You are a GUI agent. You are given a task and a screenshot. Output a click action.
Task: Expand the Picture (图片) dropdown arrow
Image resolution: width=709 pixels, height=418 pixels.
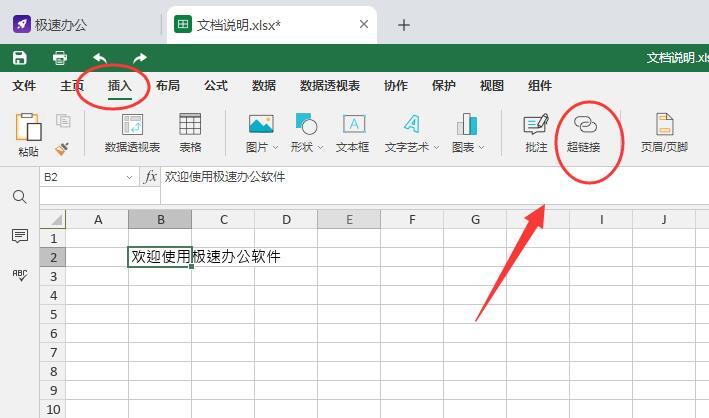275,147
